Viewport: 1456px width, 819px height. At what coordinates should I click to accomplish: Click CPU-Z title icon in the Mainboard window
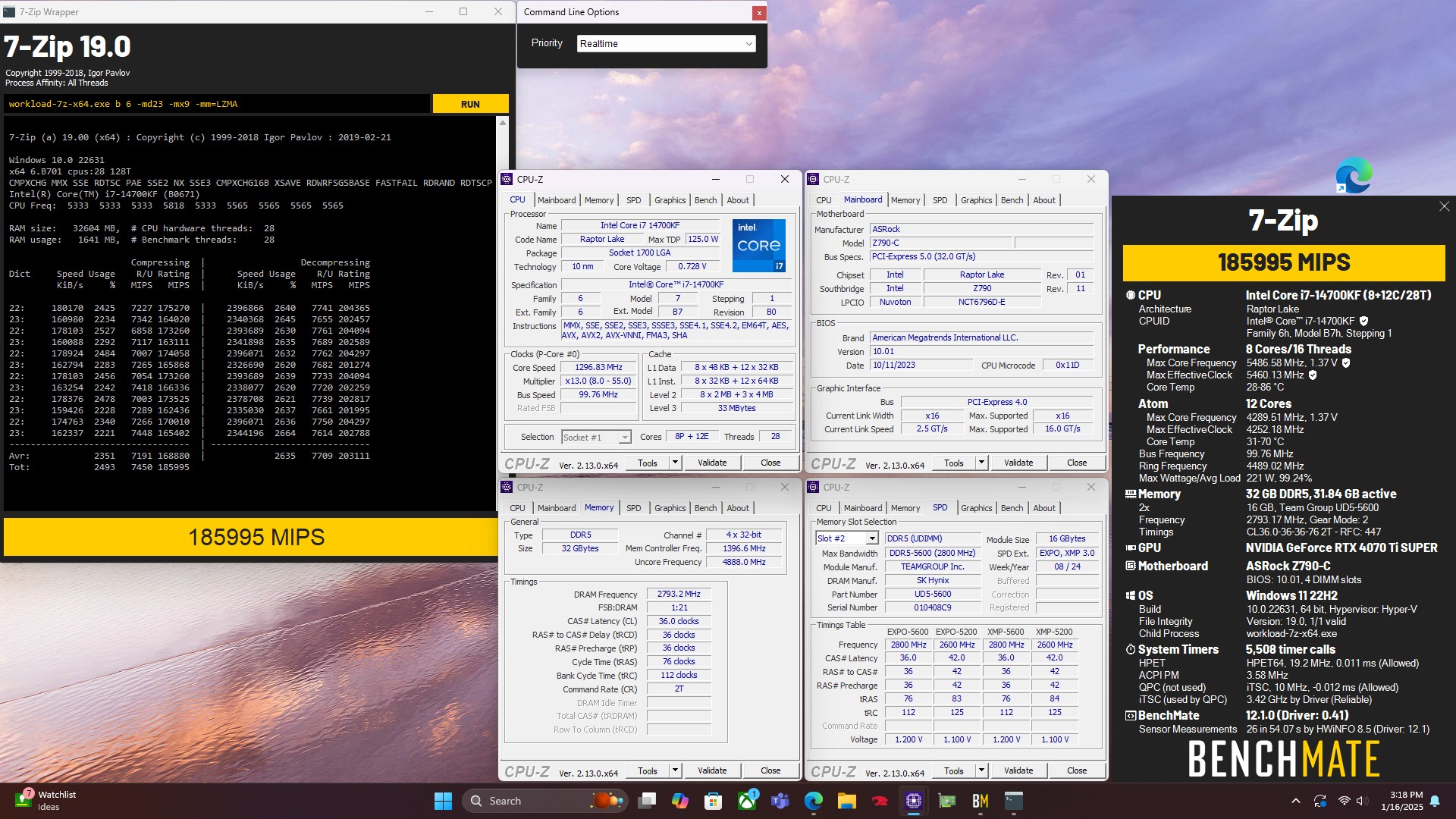pyautogui.click(x=814, y=180)
